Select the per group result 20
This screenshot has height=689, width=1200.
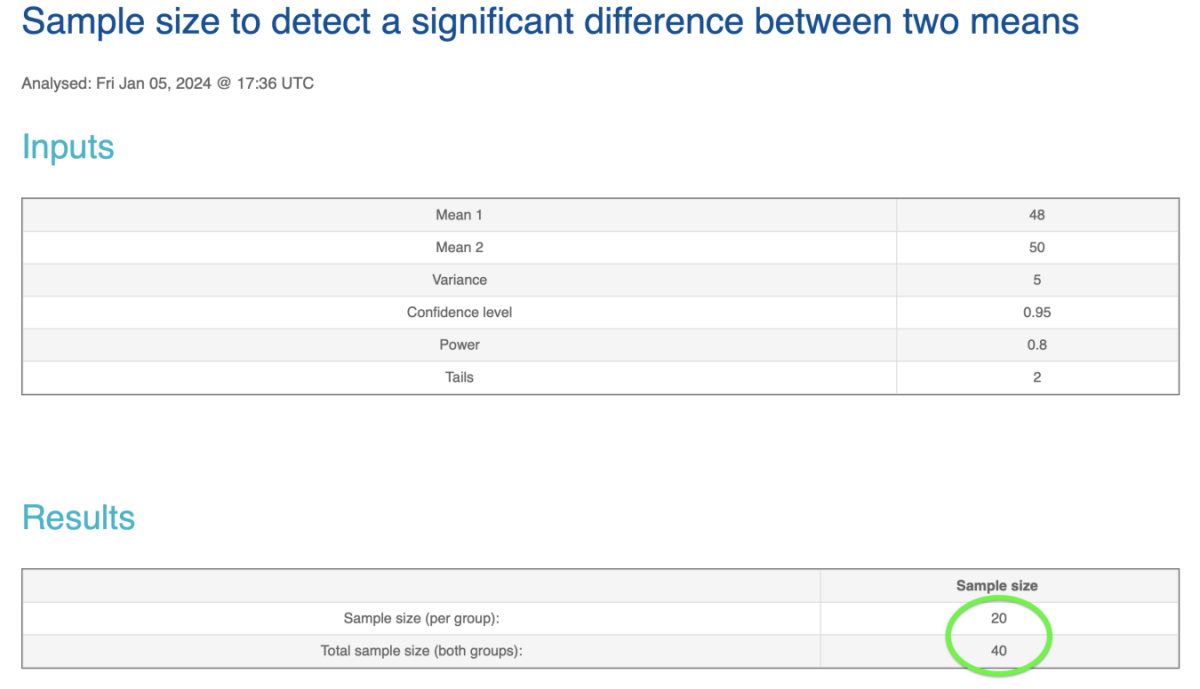998,618
